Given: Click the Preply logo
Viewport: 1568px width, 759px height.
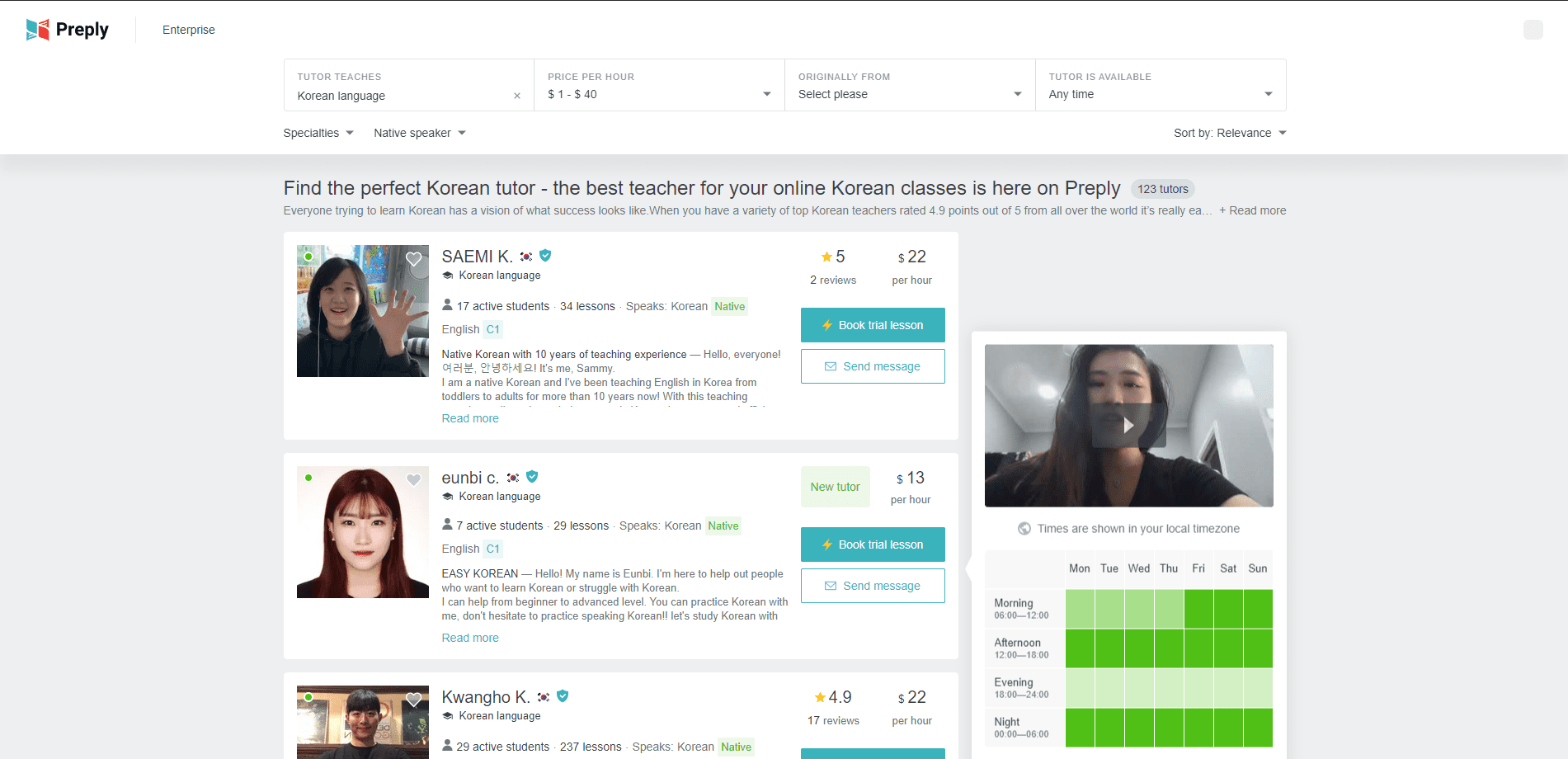Looking at the screenshot, I should coord(67,30).
